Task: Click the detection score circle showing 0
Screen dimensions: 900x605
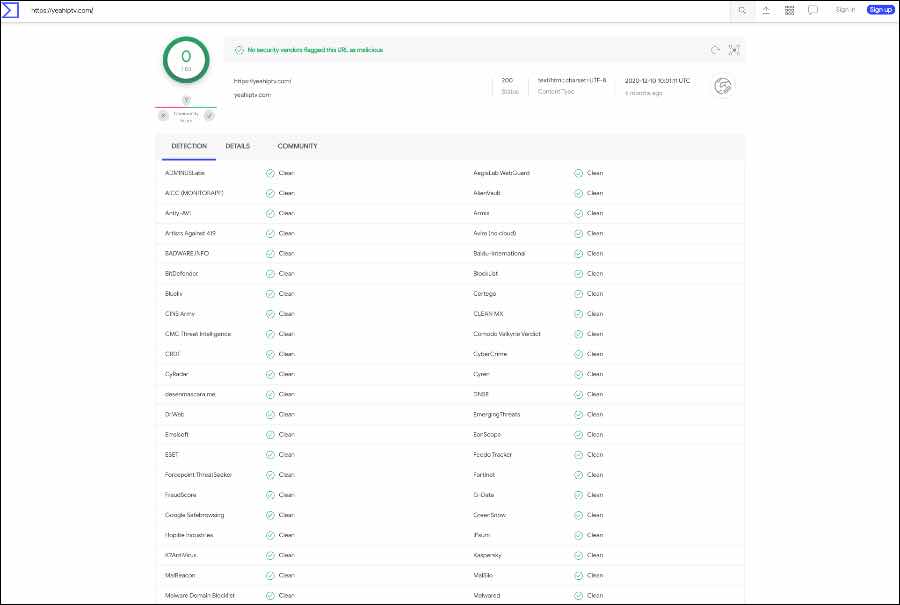Action: click(186, 60)
